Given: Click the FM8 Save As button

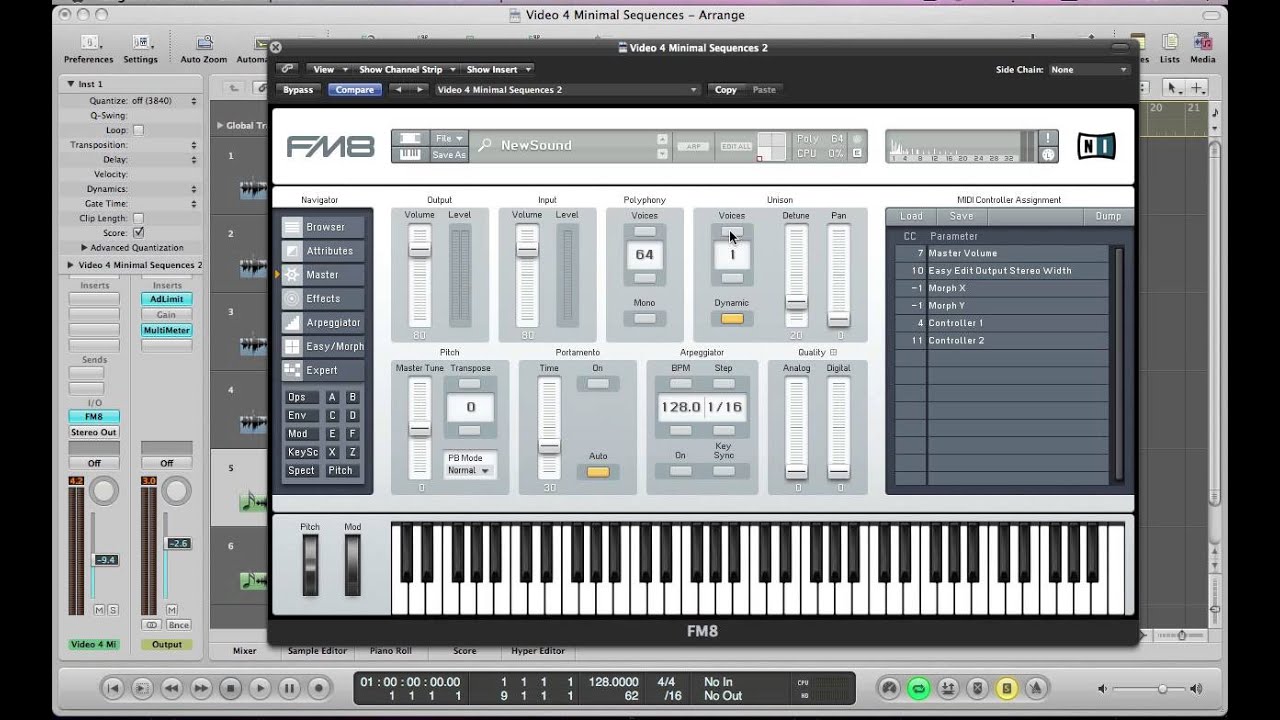Looking at the screenshot, I should (449, 155).
